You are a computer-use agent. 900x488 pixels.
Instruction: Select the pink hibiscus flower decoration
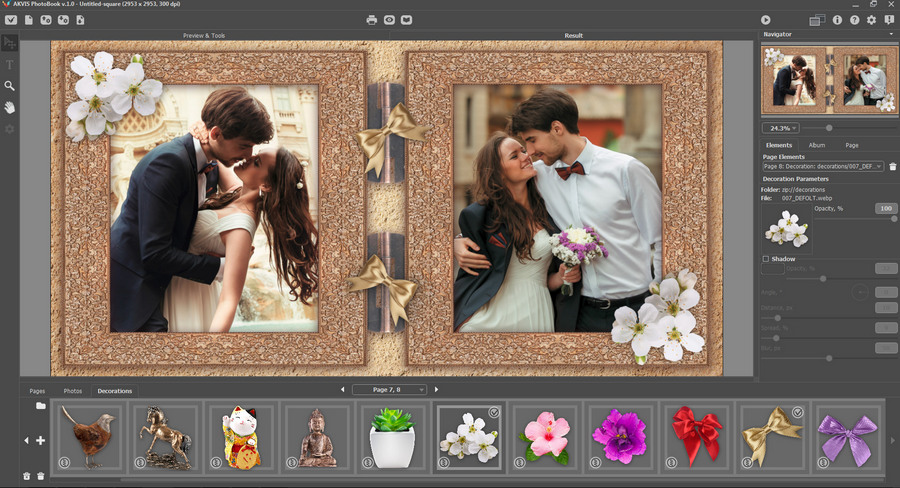545,436
